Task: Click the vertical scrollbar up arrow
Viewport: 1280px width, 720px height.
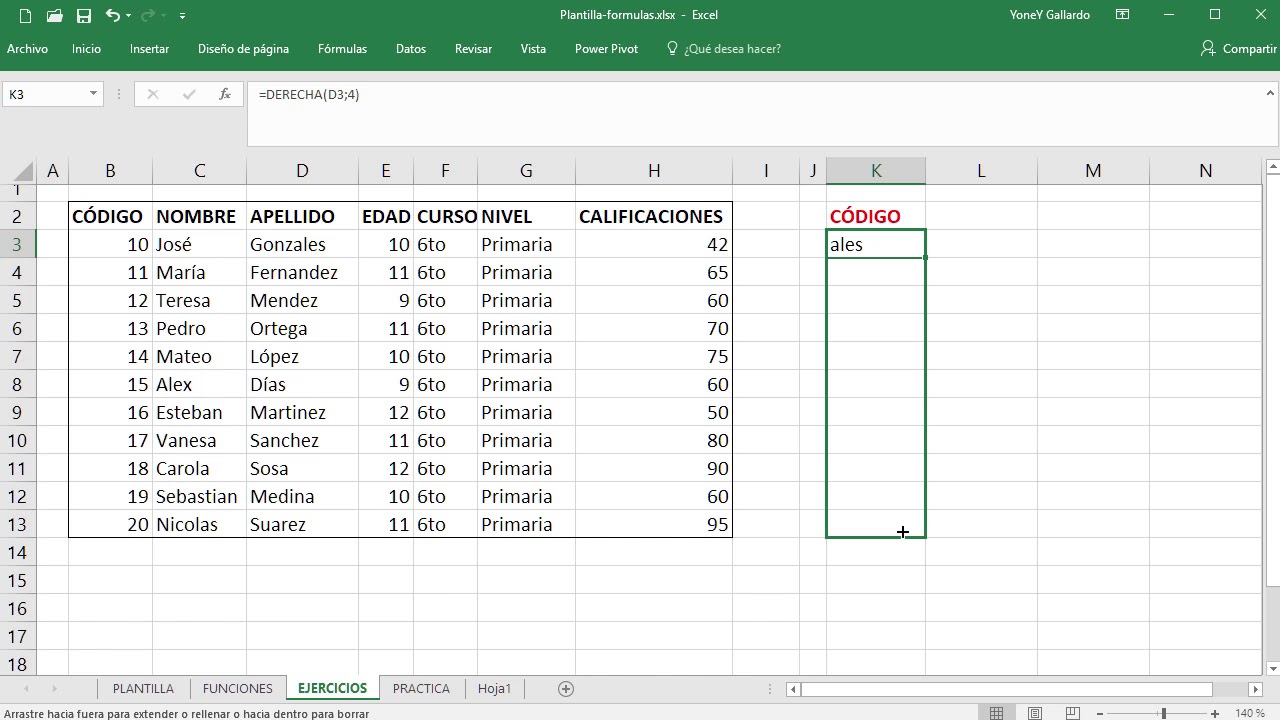Action: click(1272, 166)
